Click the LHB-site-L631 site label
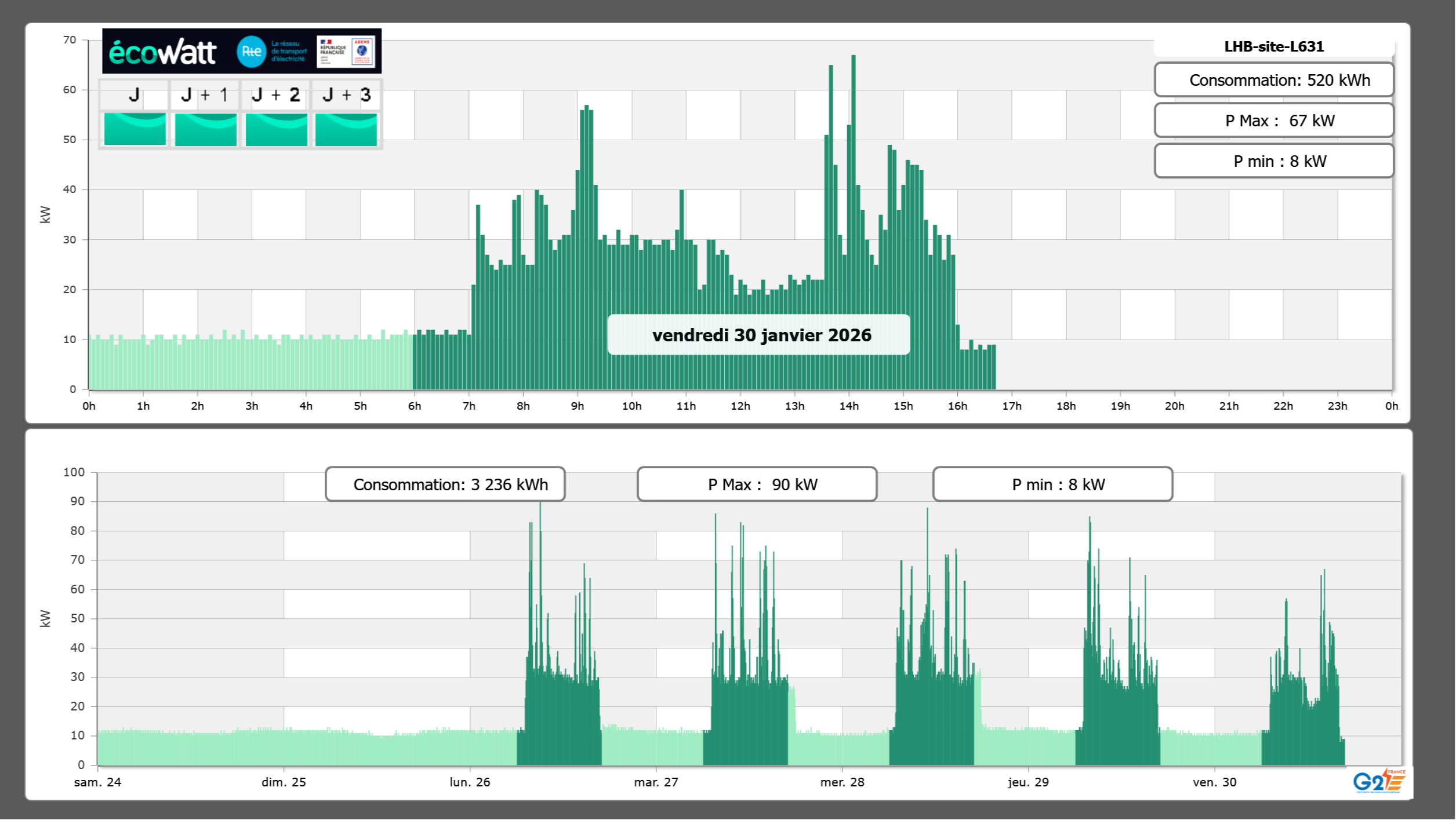 pyautogui.click(x=1273, y=46)
